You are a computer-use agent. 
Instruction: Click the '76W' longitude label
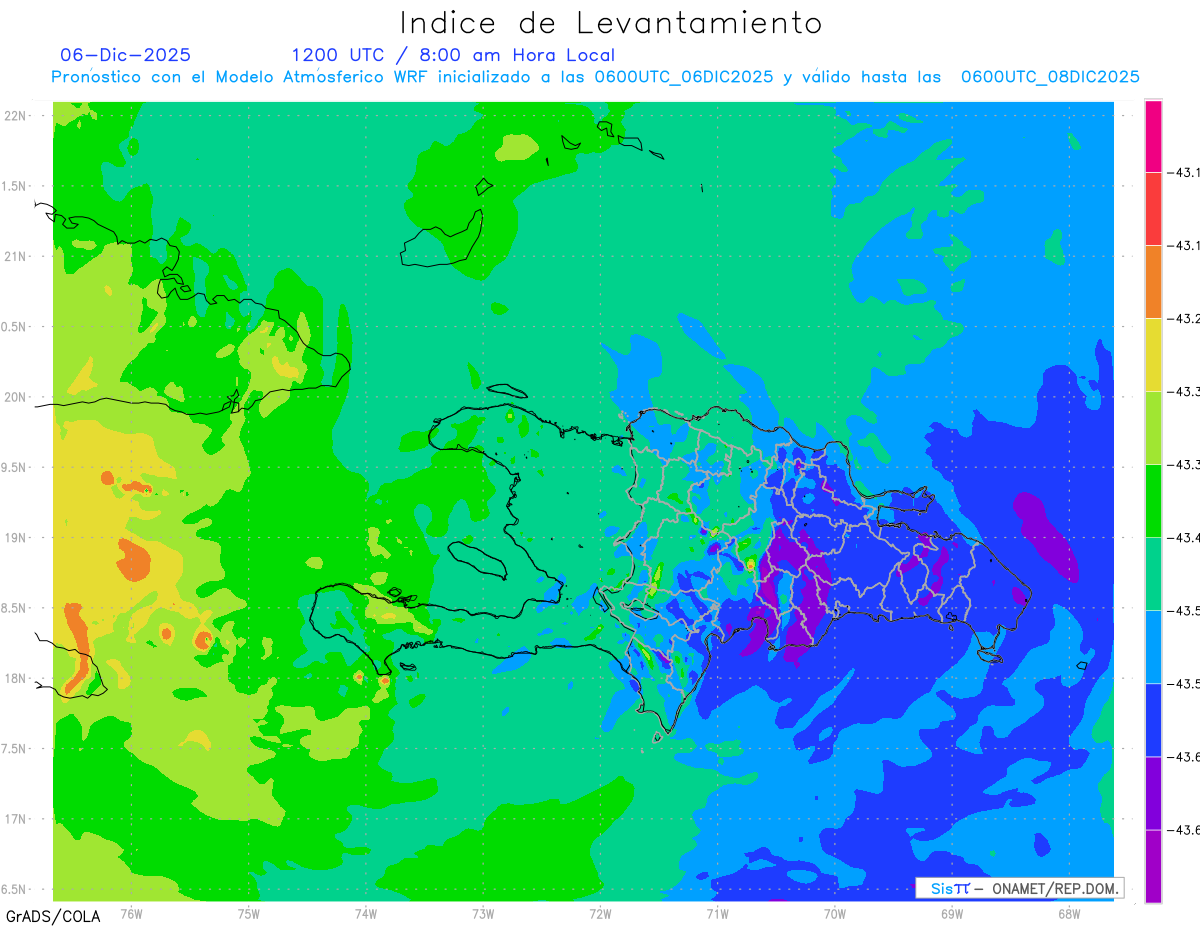pos(131,913)
